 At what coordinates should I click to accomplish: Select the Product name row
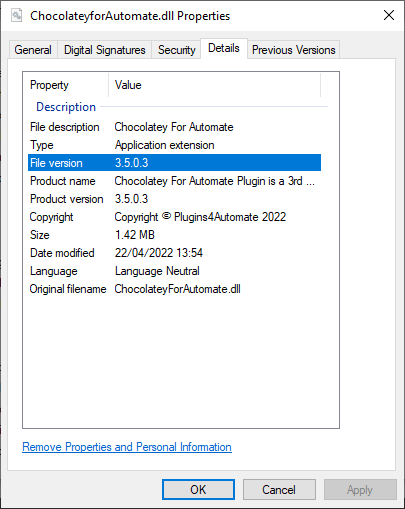tap(174, 181)
